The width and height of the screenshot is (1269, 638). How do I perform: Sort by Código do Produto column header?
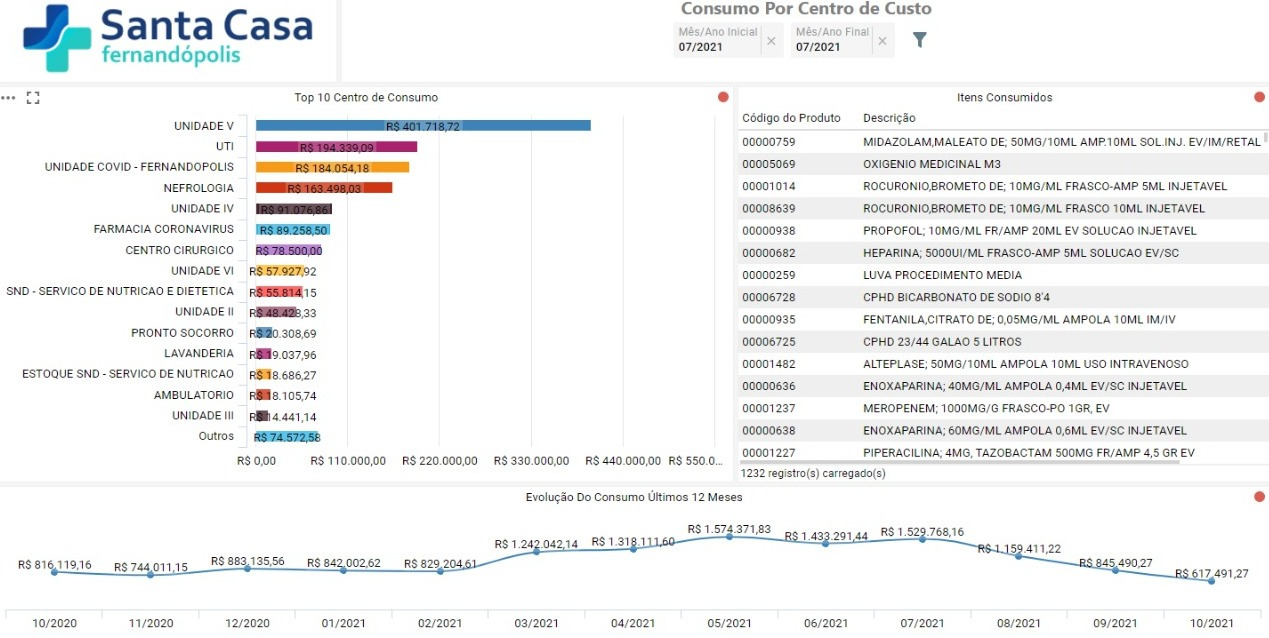pos(791,118)
